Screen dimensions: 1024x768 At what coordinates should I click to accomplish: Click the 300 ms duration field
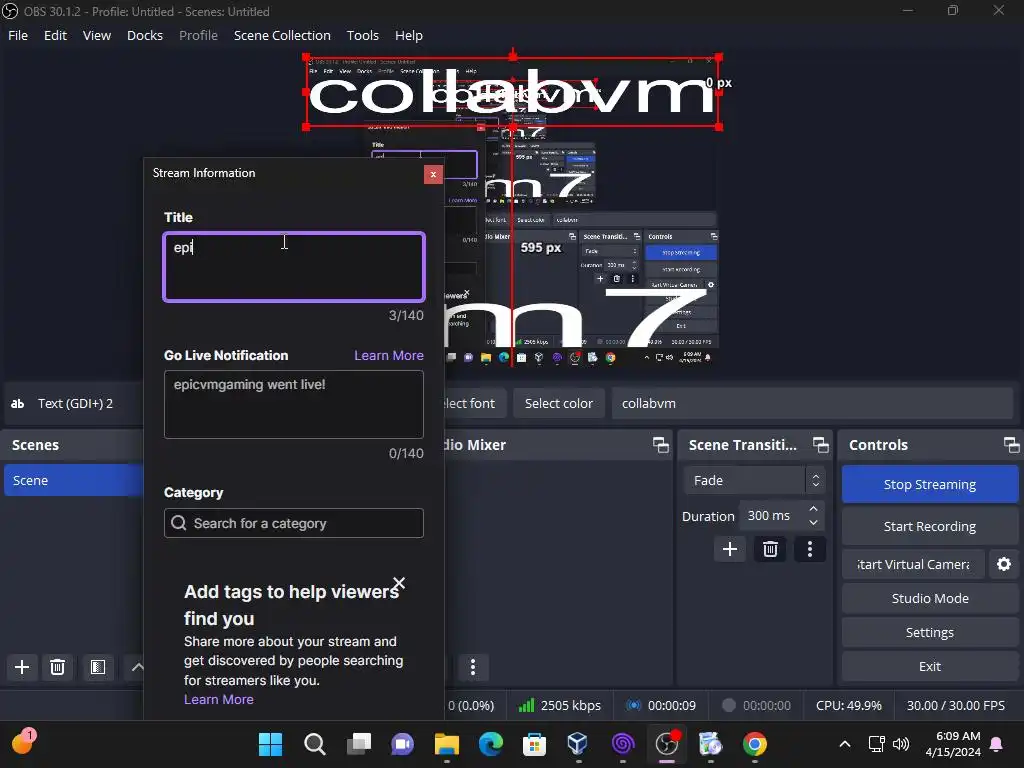tap(772, 515)
